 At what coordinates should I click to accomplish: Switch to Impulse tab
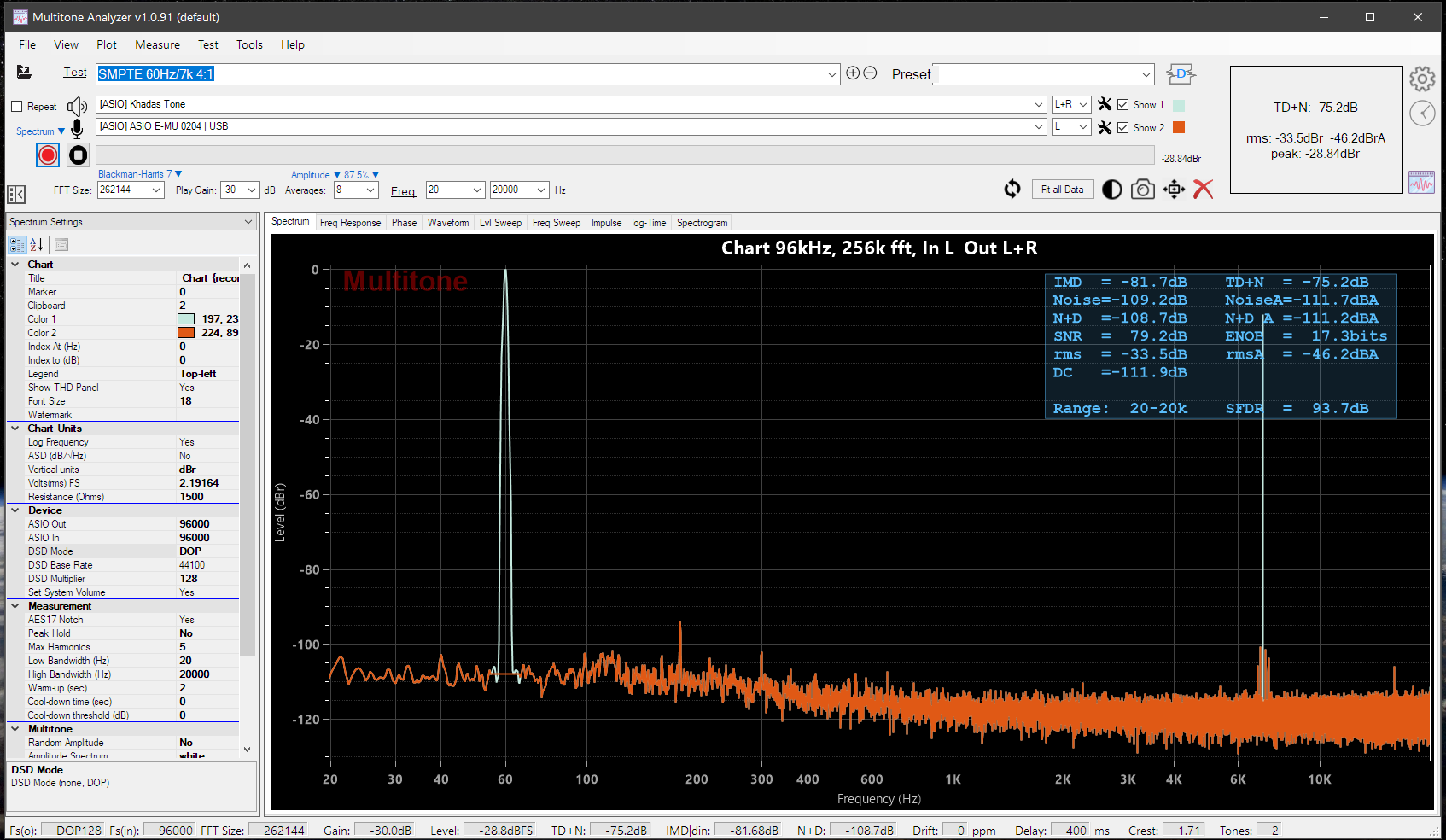[x=606, y=223]
